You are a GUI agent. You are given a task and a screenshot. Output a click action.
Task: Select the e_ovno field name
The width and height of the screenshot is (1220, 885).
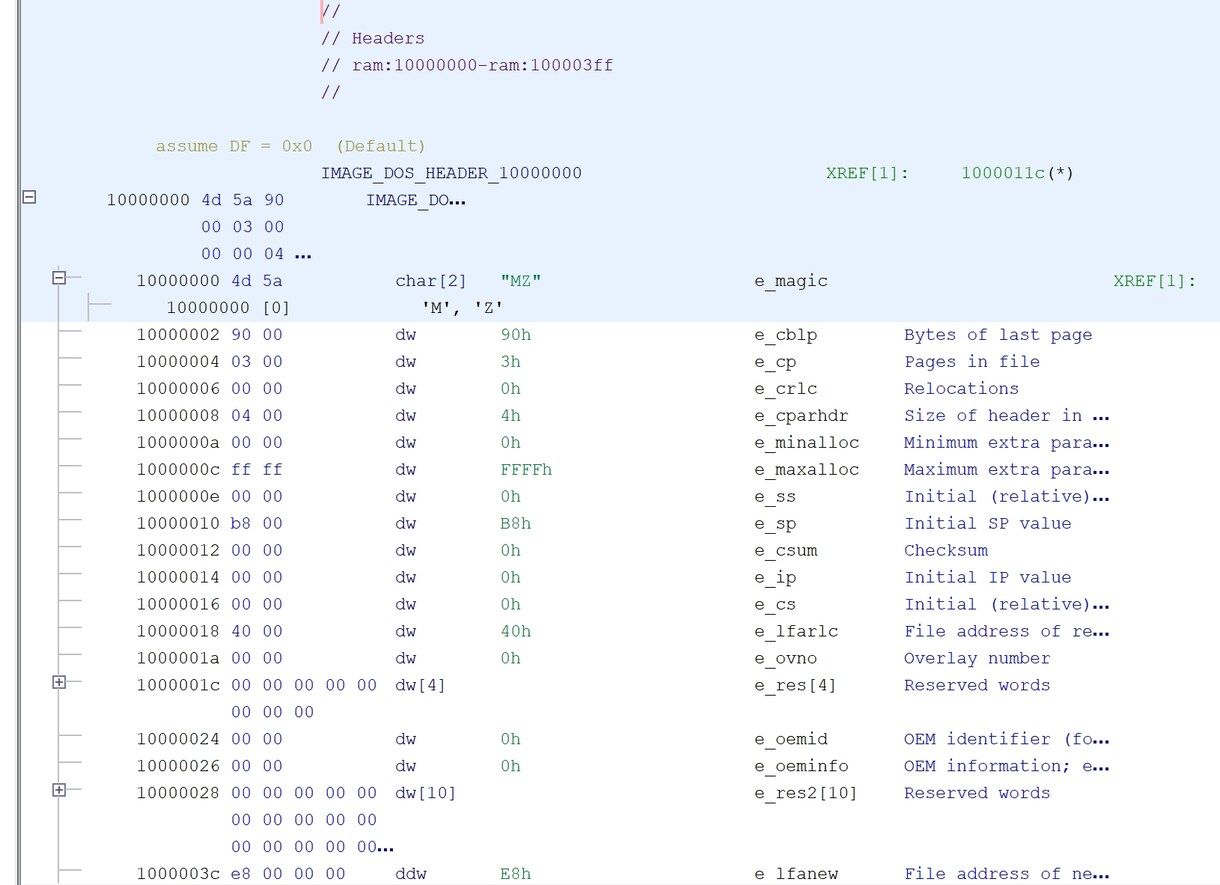point(785,659)
